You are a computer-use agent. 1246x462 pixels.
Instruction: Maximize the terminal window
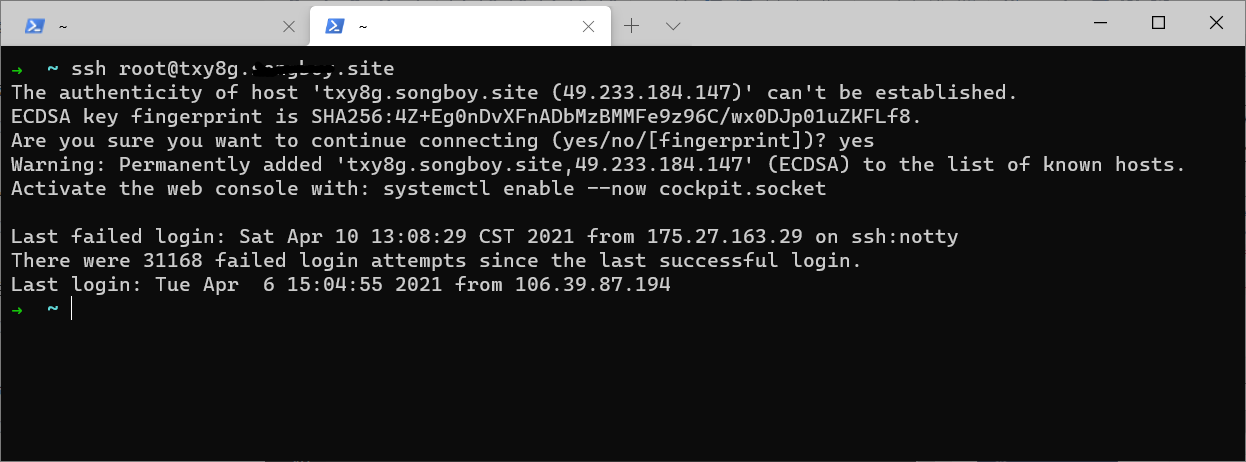[x=1158, y=23]
